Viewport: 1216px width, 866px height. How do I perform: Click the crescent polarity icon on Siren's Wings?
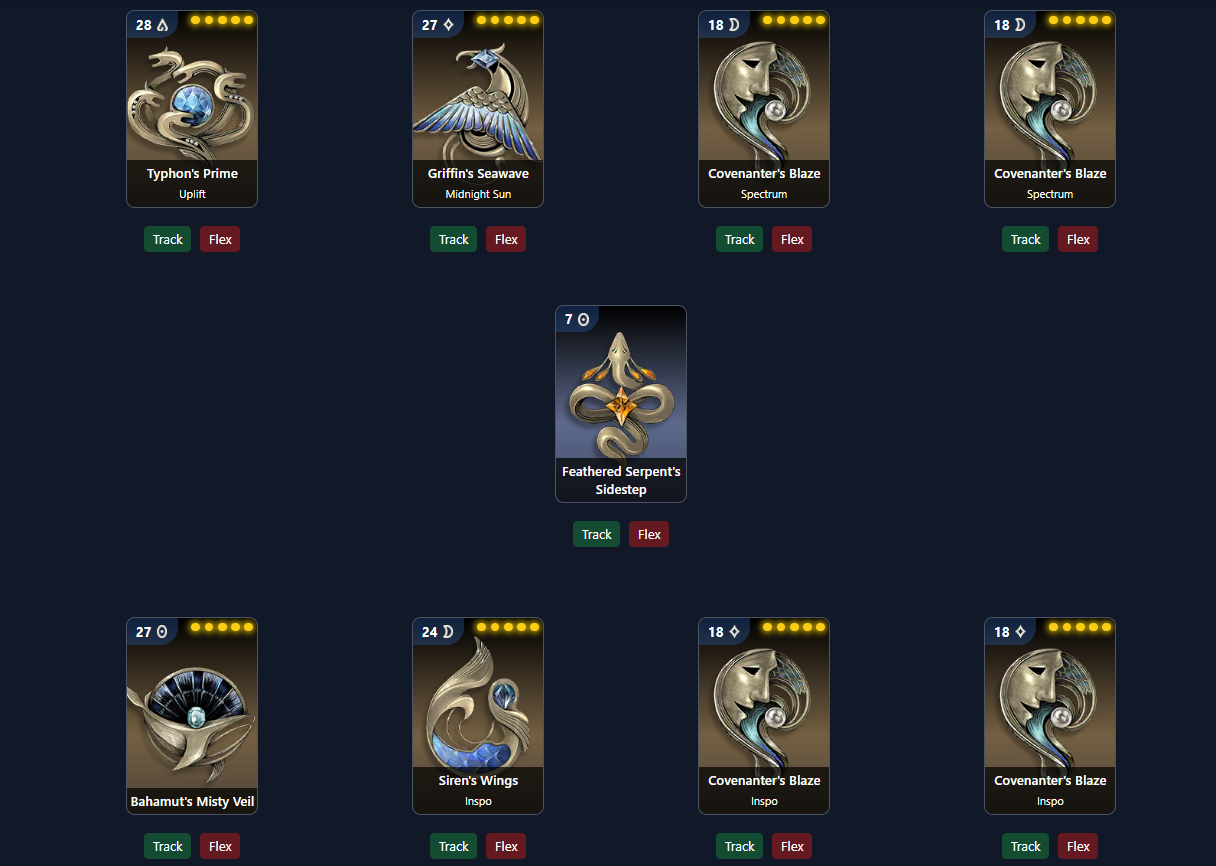[x=449, y=632]
